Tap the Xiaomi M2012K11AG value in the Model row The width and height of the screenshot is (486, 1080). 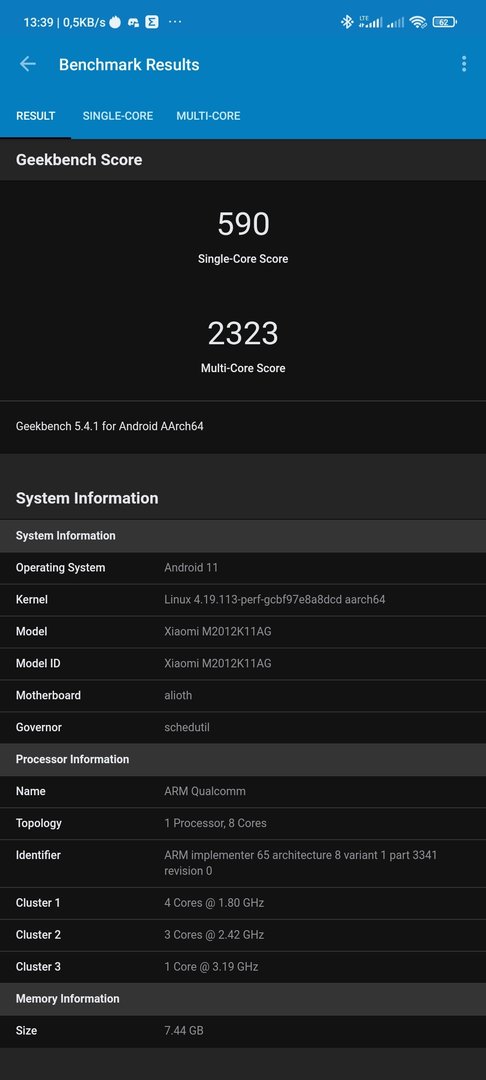[218, 632]
